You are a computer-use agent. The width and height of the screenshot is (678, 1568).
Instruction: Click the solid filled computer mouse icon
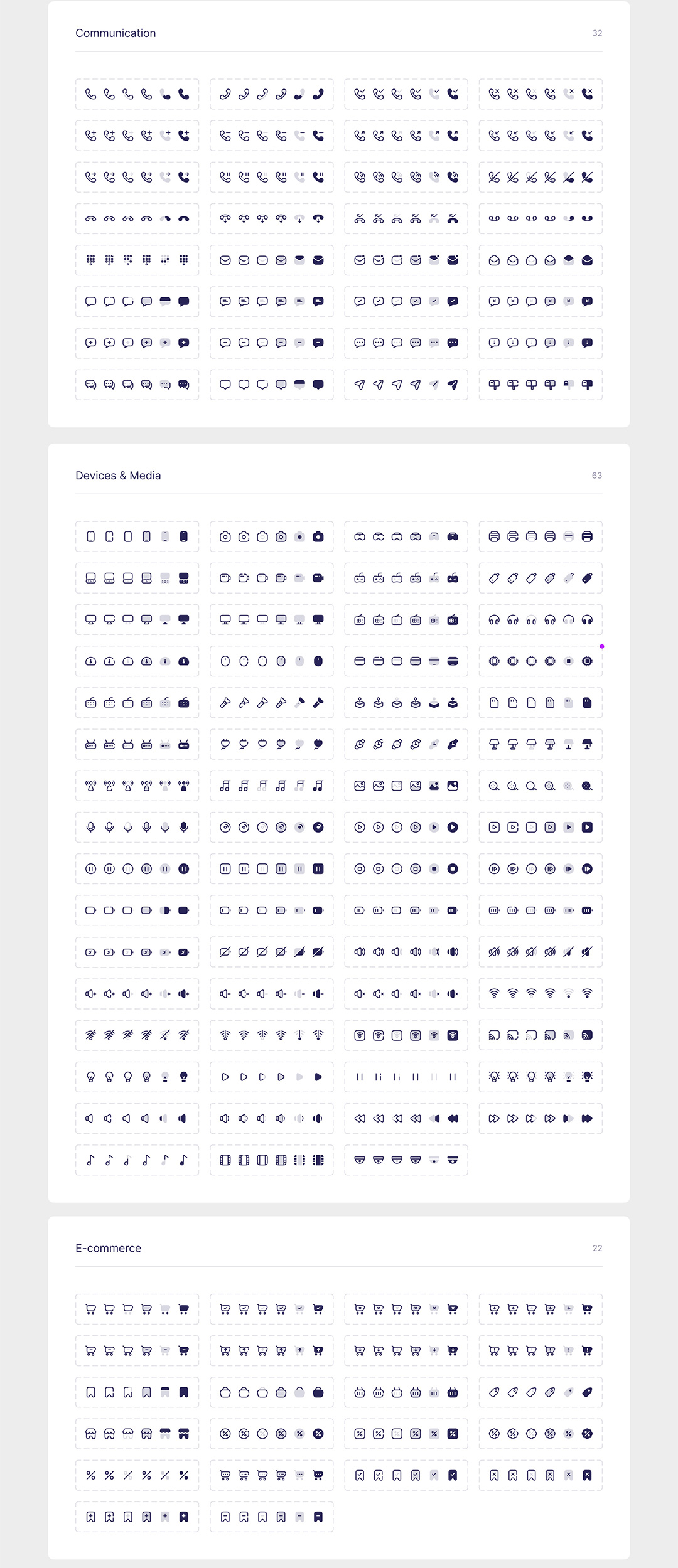coord(318,661)
